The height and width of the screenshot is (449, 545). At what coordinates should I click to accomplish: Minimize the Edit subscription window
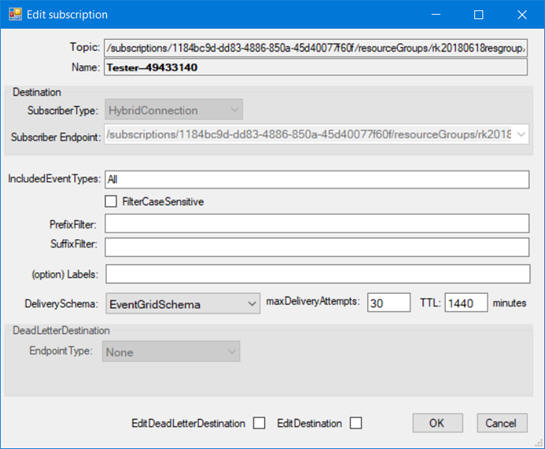[436, 15]
